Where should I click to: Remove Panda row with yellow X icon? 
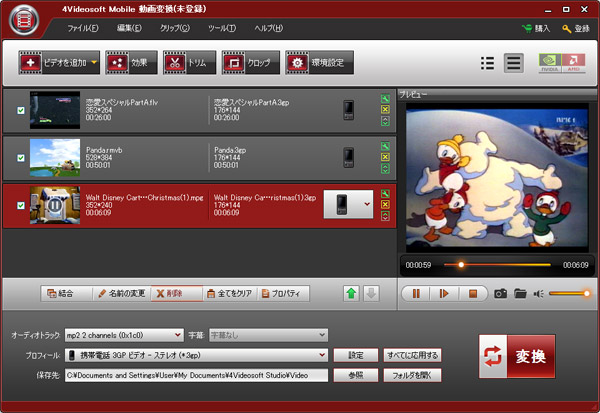coord(385,157)
